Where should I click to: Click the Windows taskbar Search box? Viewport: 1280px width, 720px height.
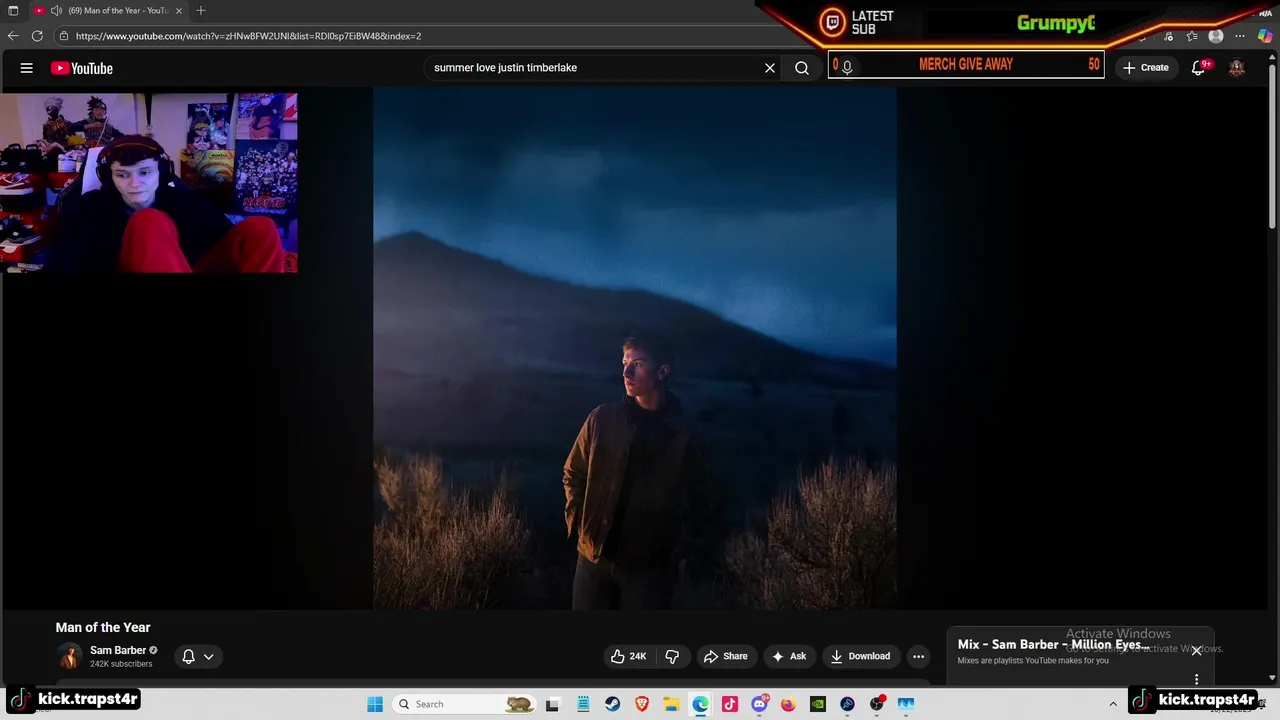coord(463,704)
